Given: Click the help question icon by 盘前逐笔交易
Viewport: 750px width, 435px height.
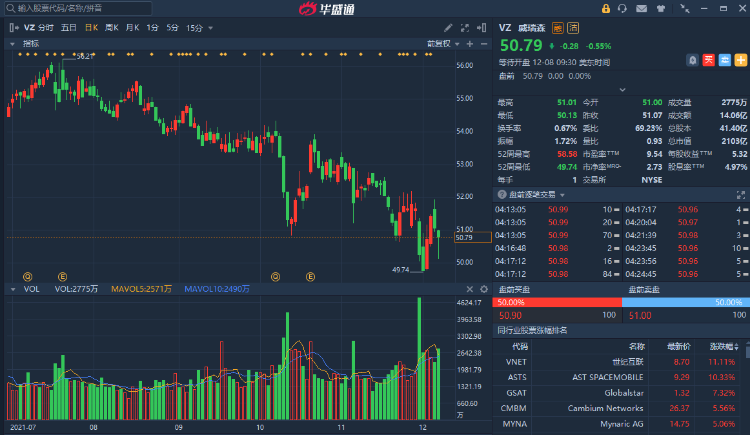Looking at the screenshot, I should click(502, 195).
